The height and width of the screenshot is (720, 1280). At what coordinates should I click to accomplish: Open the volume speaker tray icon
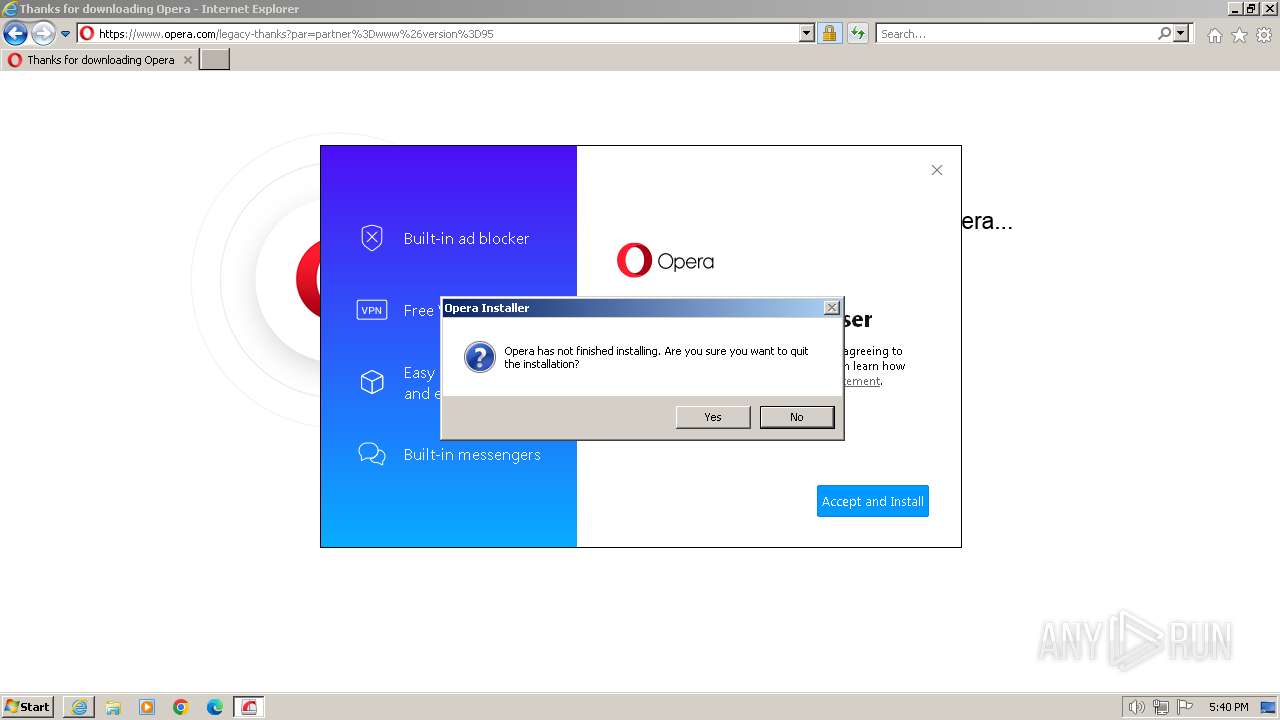coord(1136,707)
